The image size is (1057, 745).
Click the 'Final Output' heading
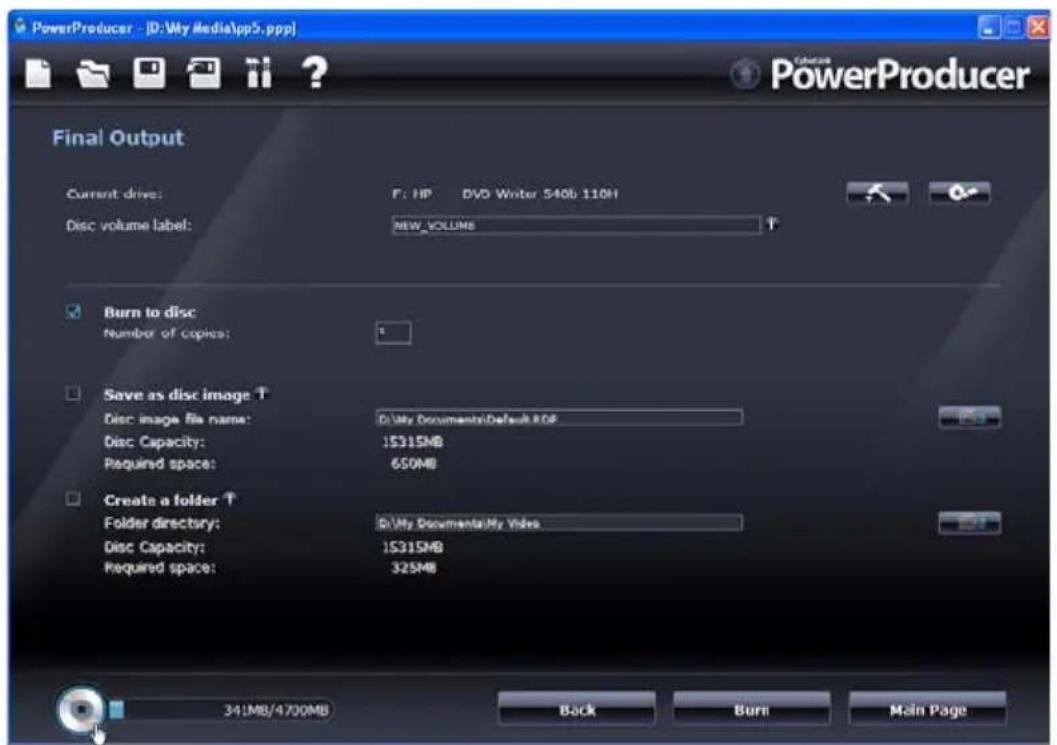coord(118,138)
